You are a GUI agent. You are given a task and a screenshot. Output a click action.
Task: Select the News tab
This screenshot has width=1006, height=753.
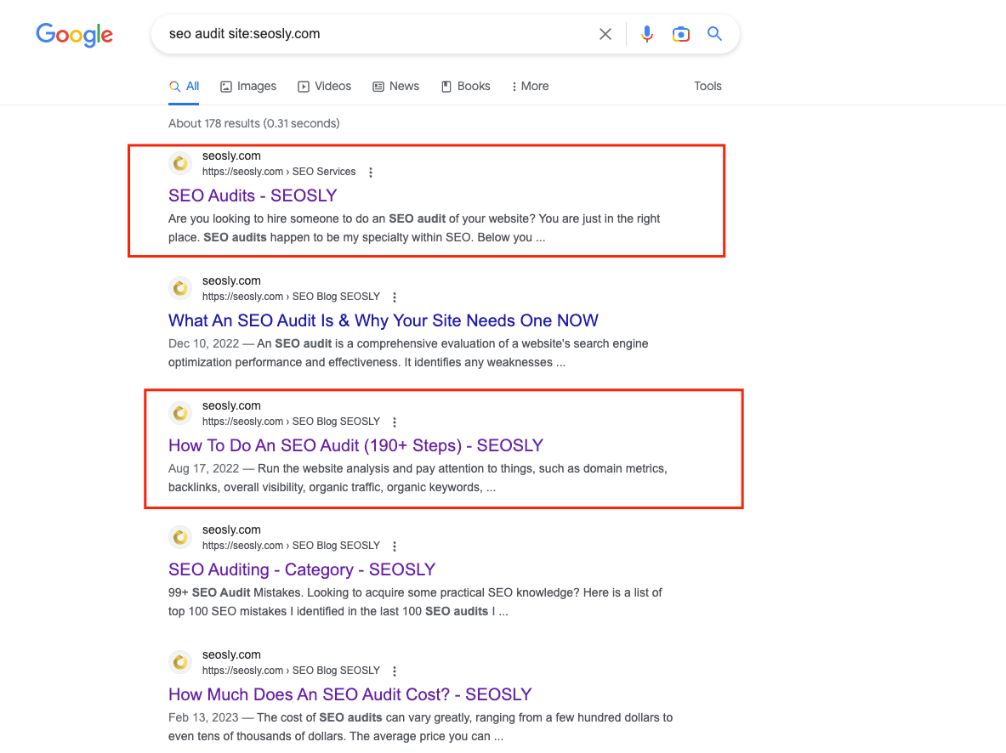tap(396, 86)
